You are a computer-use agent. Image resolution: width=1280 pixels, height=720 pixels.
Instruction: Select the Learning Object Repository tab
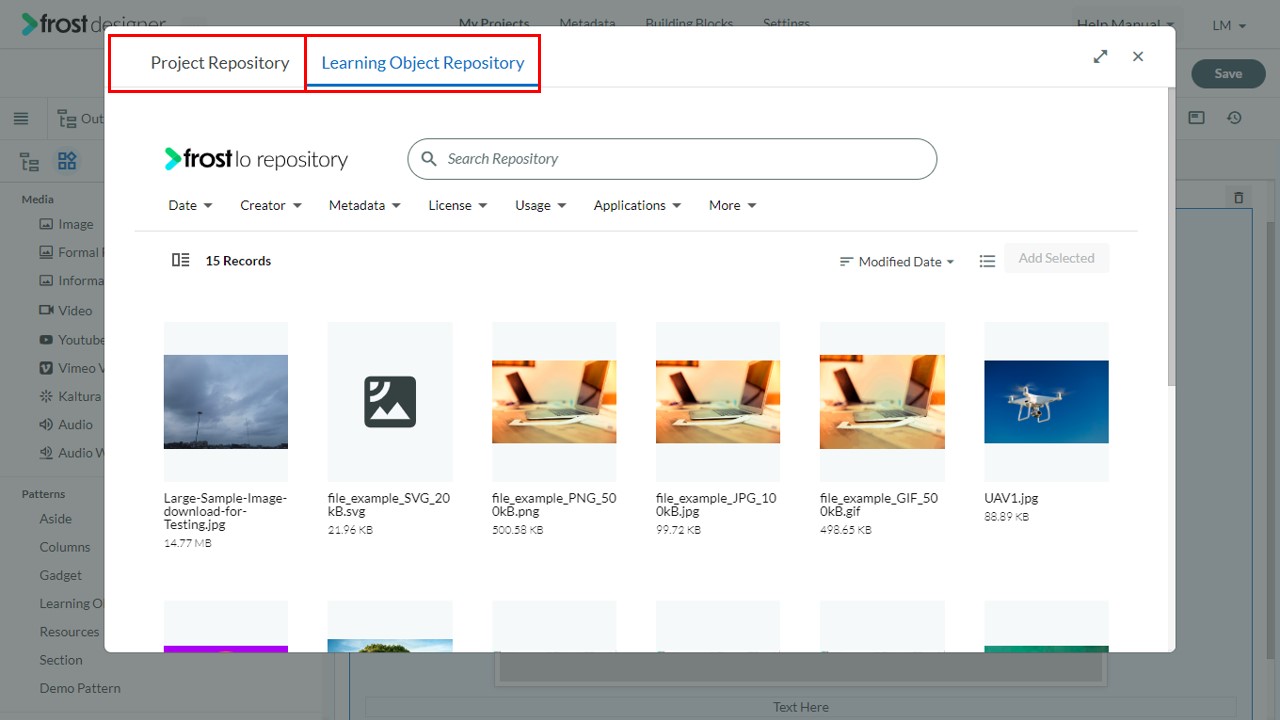(422, 63)
